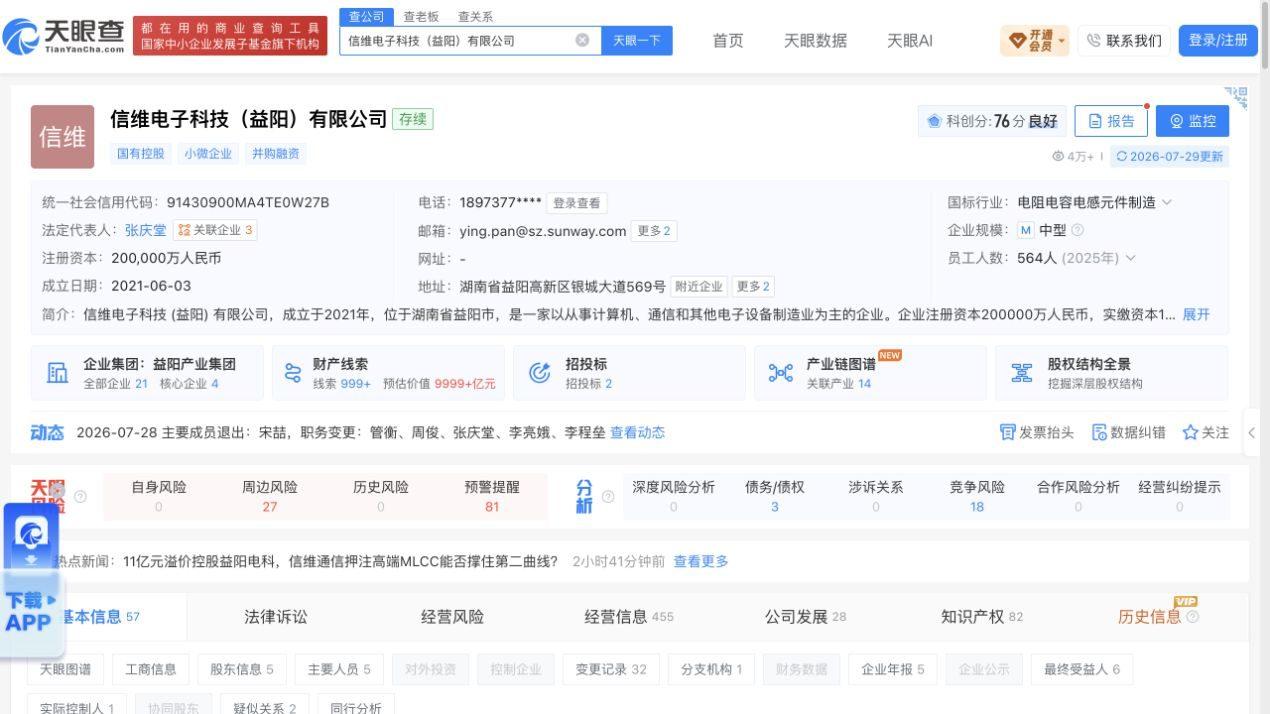Click the 信维 company logo thumbnail
This screenshot has height=714, width=1270.
(x=62, y=137)
